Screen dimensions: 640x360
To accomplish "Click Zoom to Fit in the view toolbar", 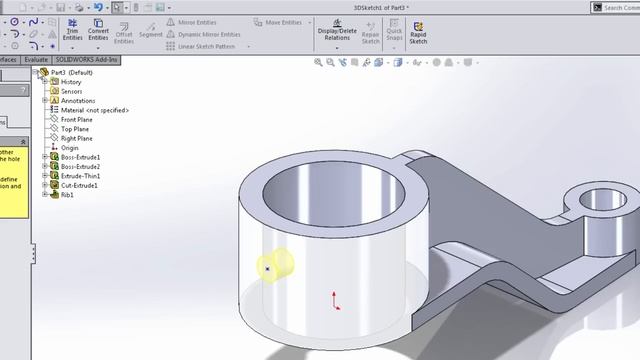I will [318, 62].
